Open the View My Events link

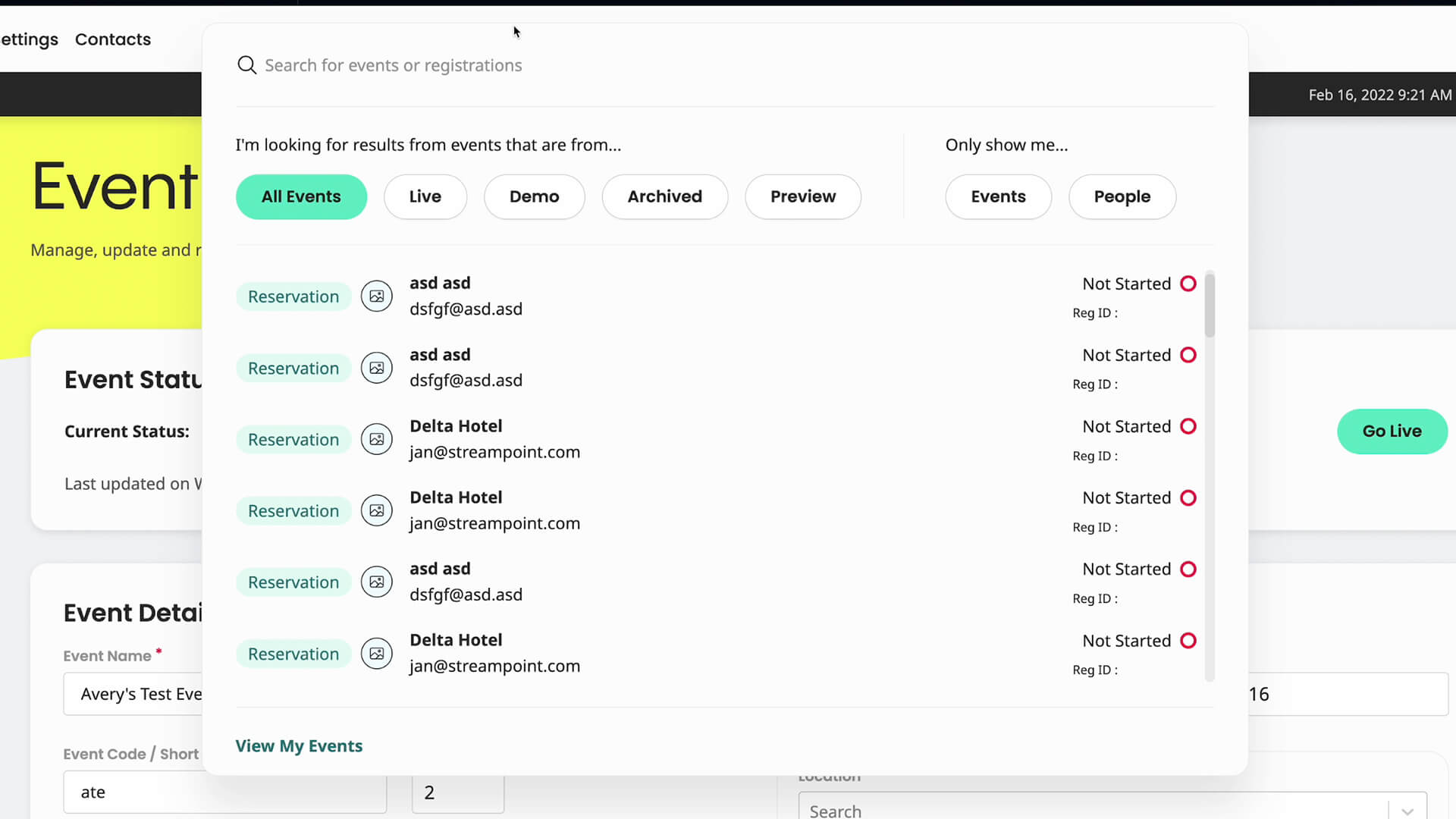(299, 746)
